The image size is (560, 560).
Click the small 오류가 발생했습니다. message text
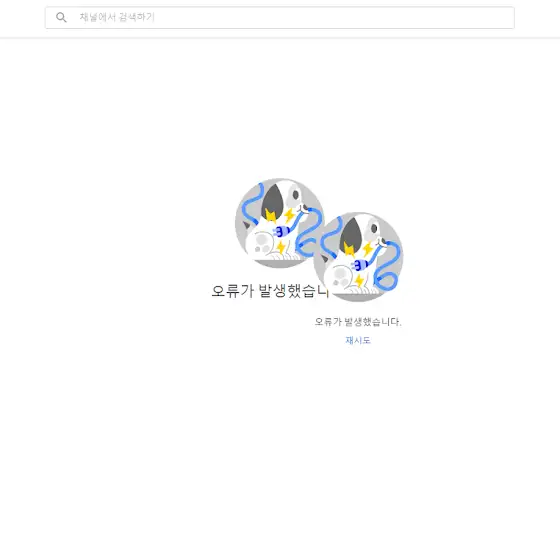(x=358, y=322)
